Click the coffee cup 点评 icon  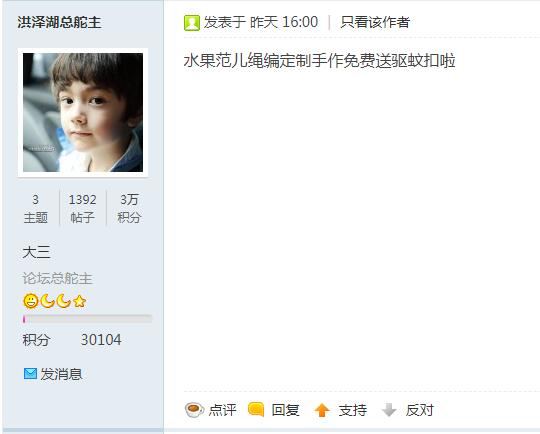(x=194, y=410)
